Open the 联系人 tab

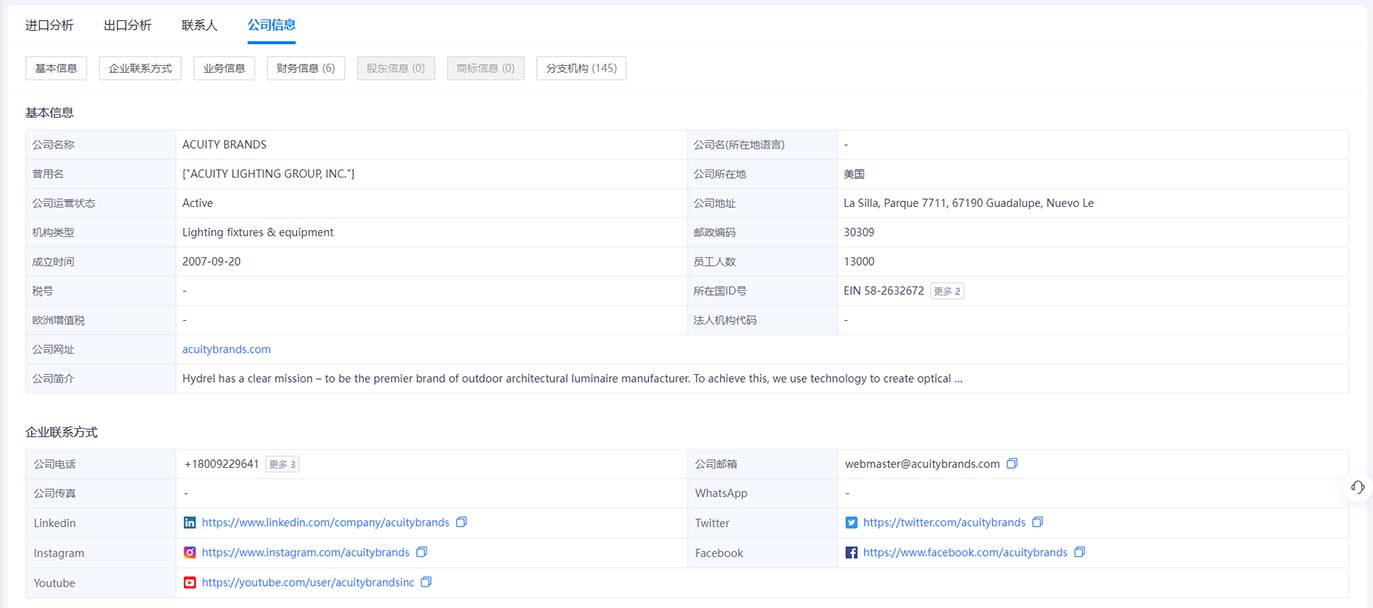point(199,25)
